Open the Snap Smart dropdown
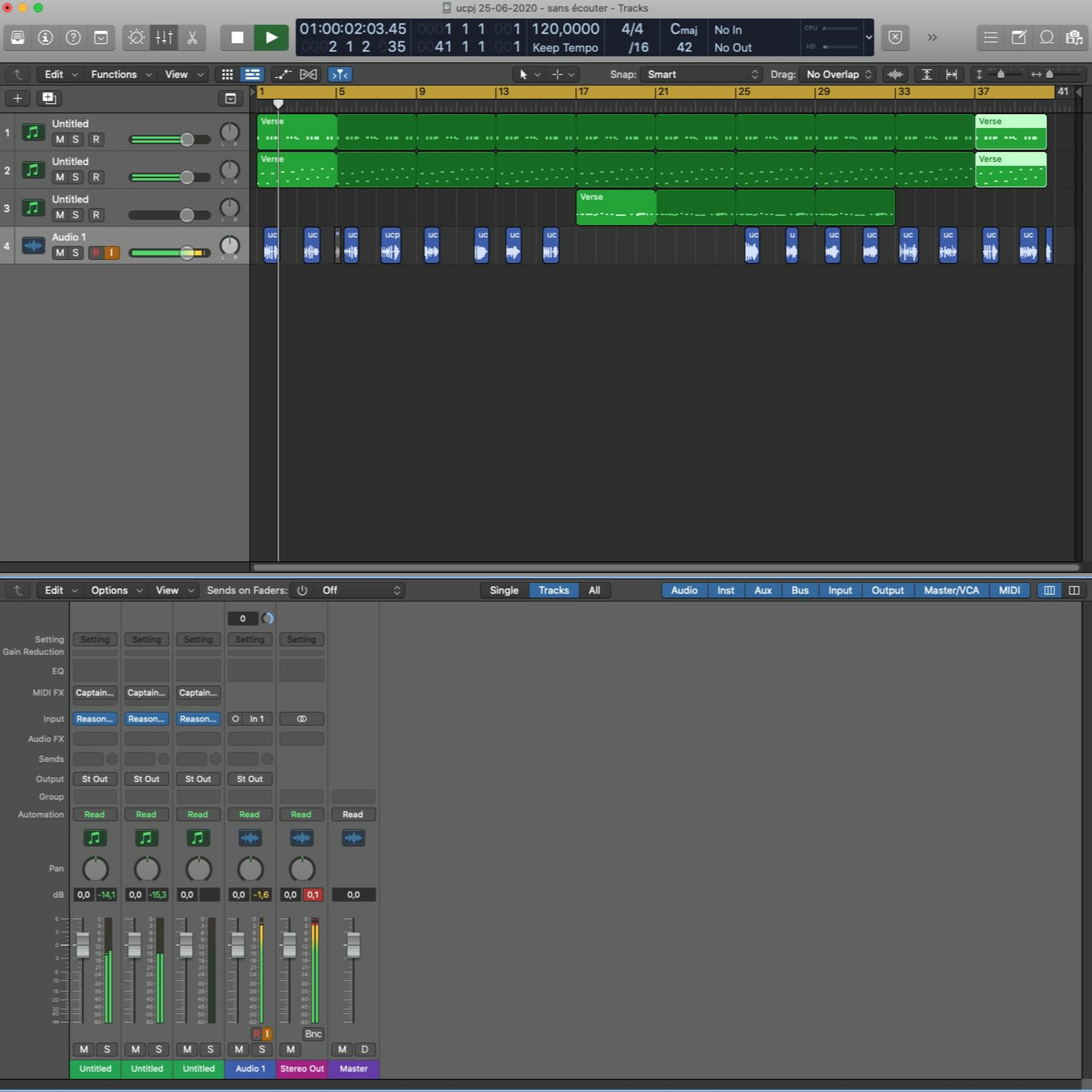This screenshot has width=1092, height=1092. coord(701,75)
